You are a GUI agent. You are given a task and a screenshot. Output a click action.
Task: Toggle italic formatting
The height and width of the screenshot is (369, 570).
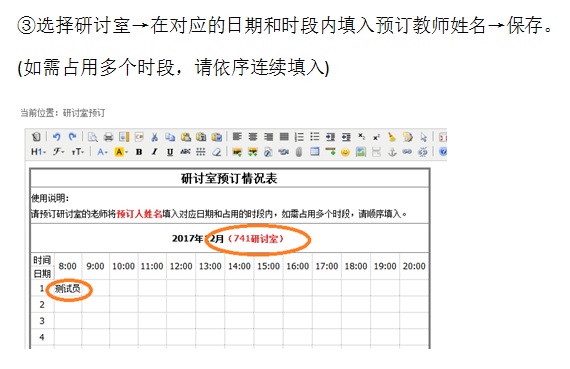point(154,152)
